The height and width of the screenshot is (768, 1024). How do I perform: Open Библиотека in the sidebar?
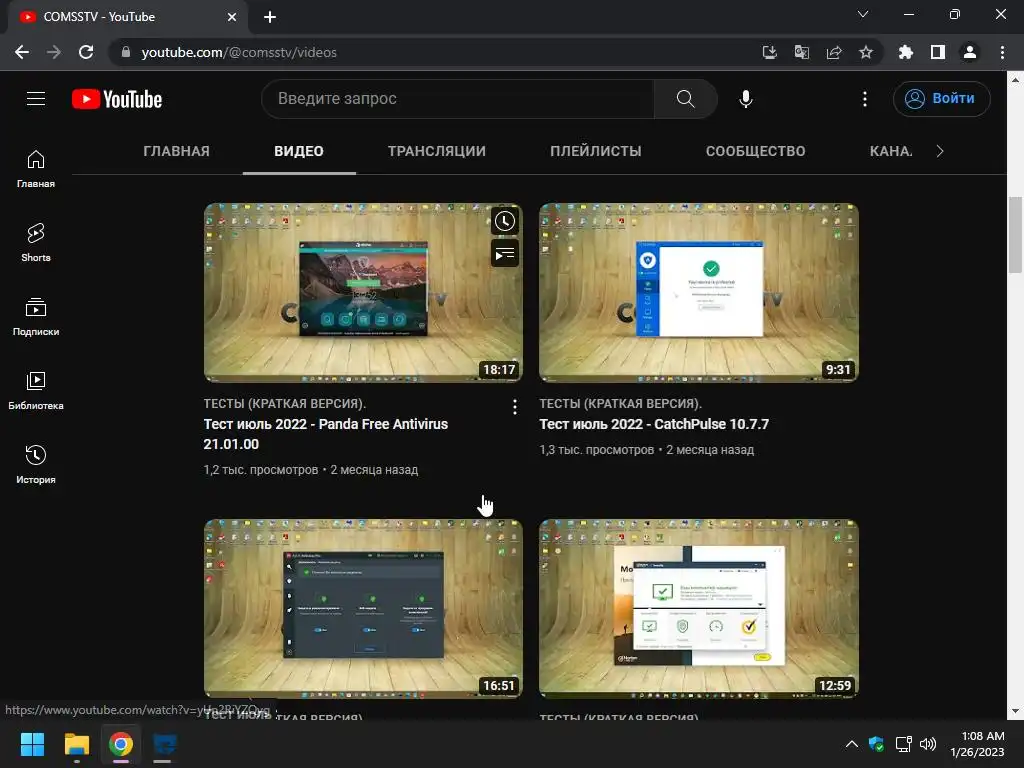pos(36,391)
